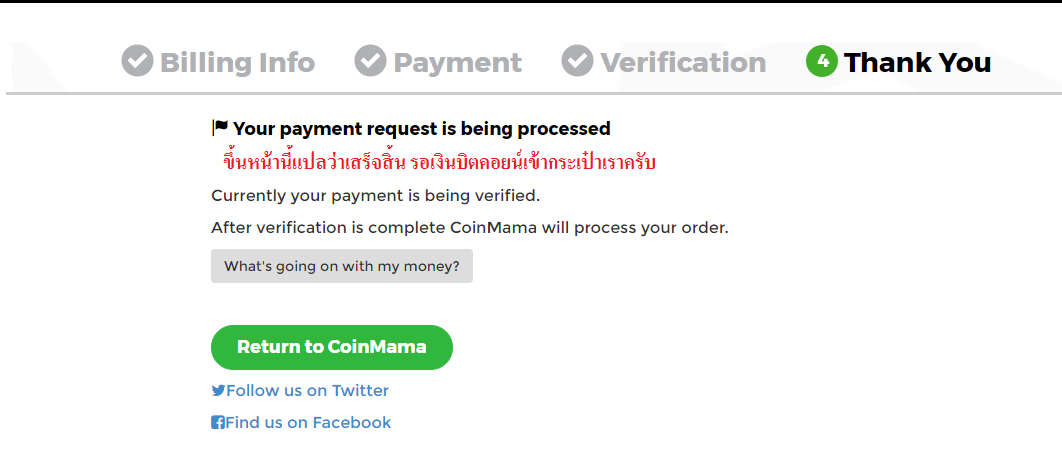Click the Billing Info checkmark icon

click(x=137, y=61)
